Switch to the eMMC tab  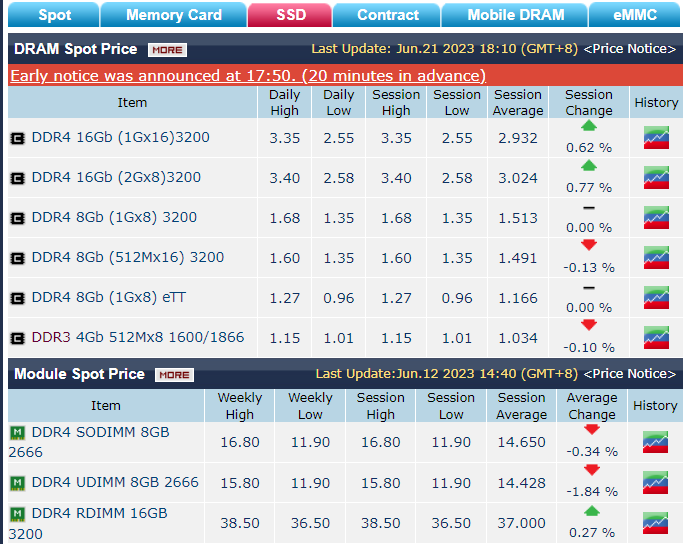[635, 15]
